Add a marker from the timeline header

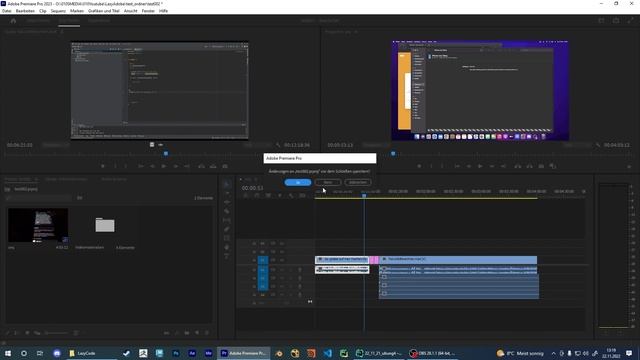click(x=280, y=196)
